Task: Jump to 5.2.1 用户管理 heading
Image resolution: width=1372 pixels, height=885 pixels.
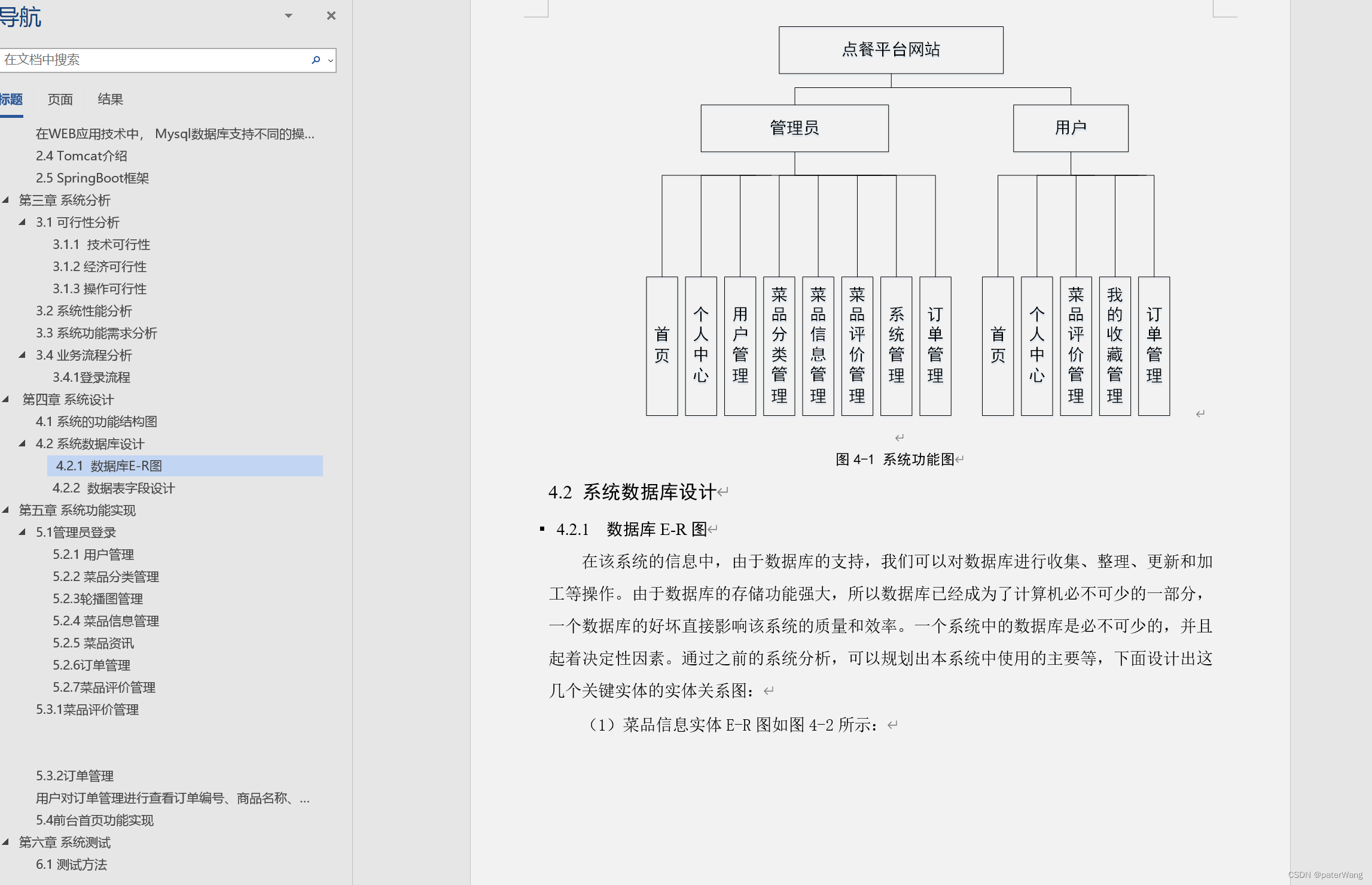Action: tap(93, 554)
